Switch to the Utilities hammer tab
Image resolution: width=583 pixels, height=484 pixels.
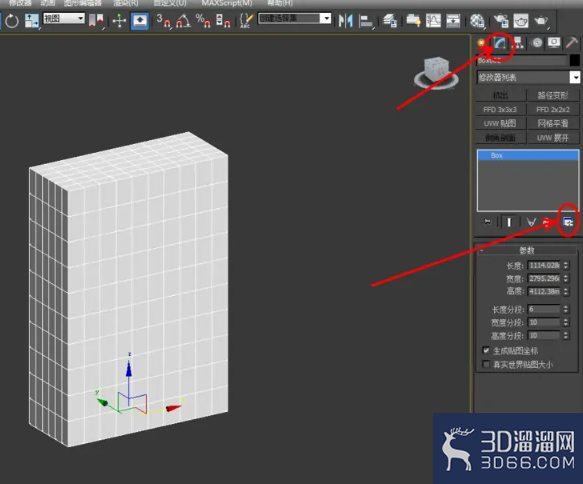point(572,43)
